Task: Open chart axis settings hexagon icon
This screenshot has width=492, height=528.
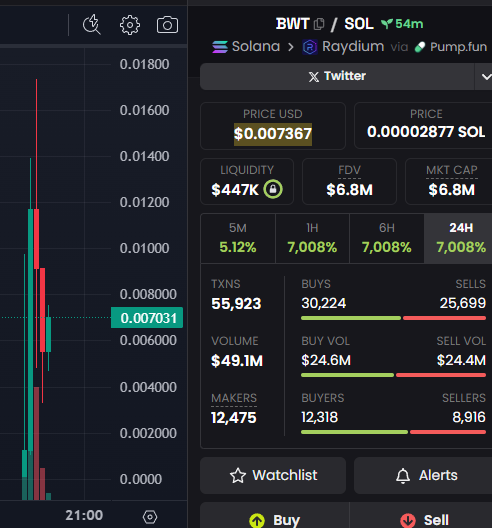Action: point(150,517)
